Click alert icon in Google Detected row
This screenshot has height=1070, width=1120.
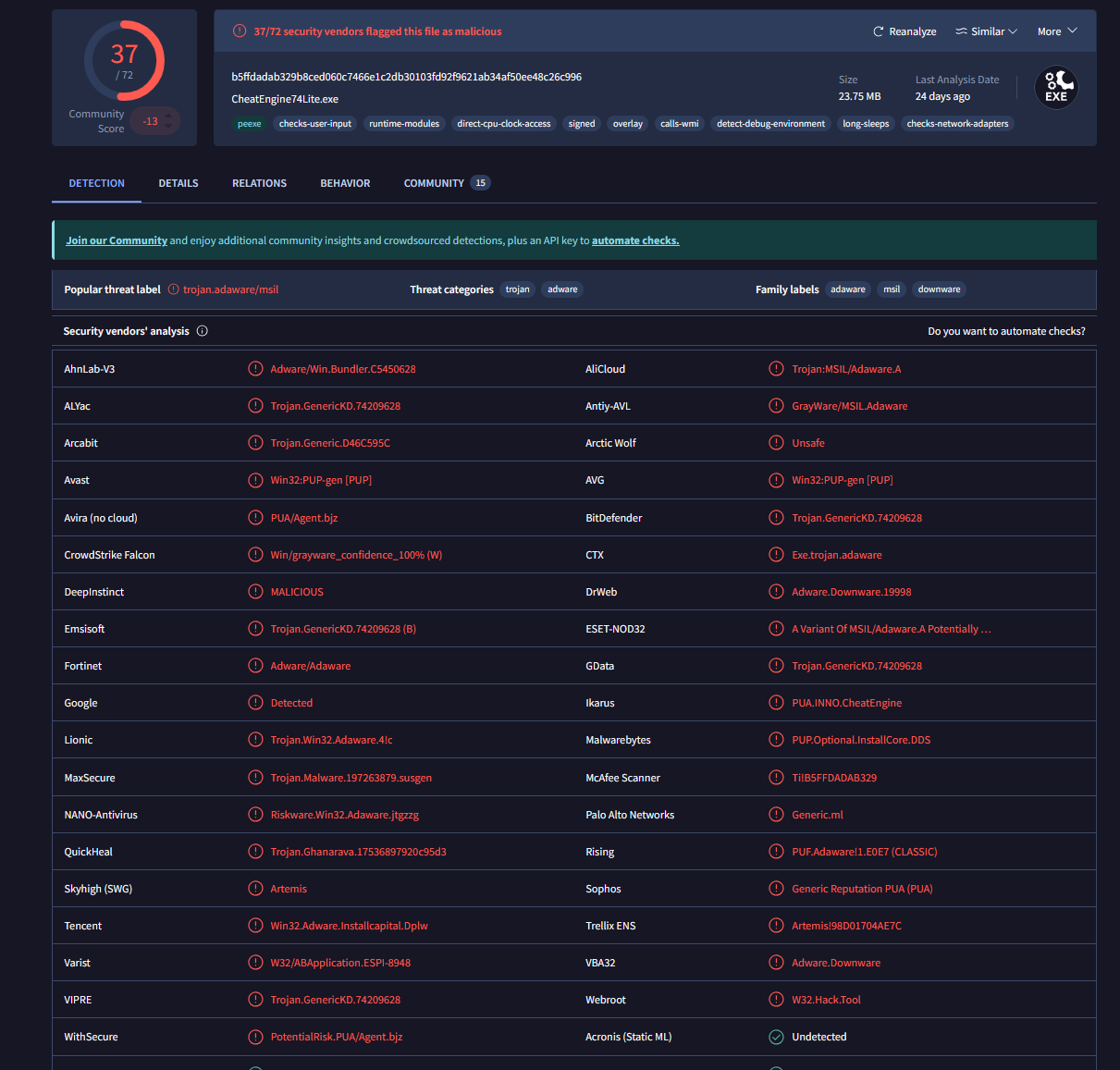click(x=255, y=702)
